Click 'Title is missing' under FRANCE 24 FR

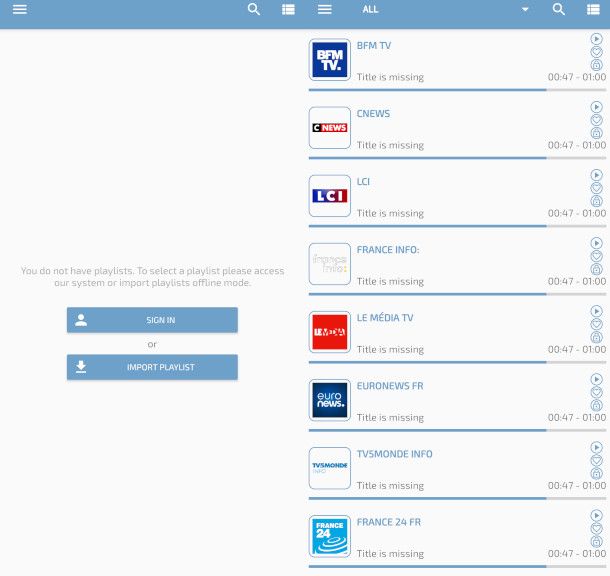pyautogui.click(x=390, y=553)
